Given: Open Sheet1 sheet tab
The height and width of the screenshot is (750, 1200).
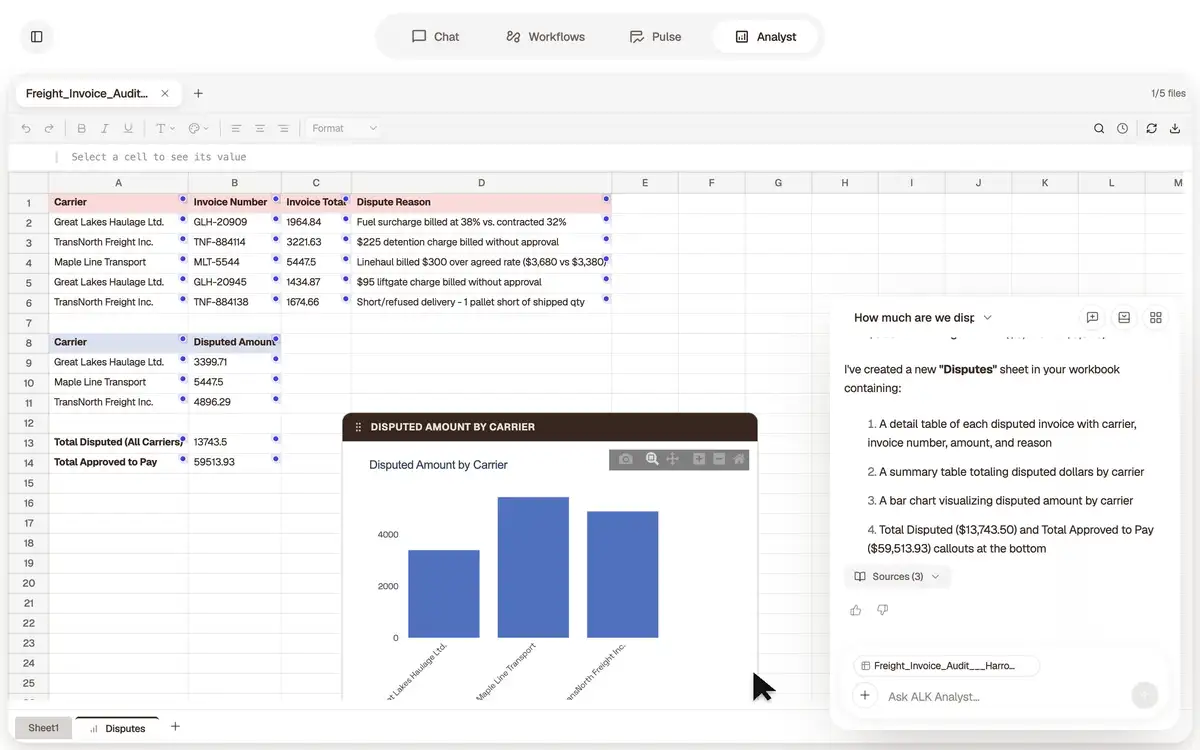Looking at the screenshot, I should [x=43, y=728].
